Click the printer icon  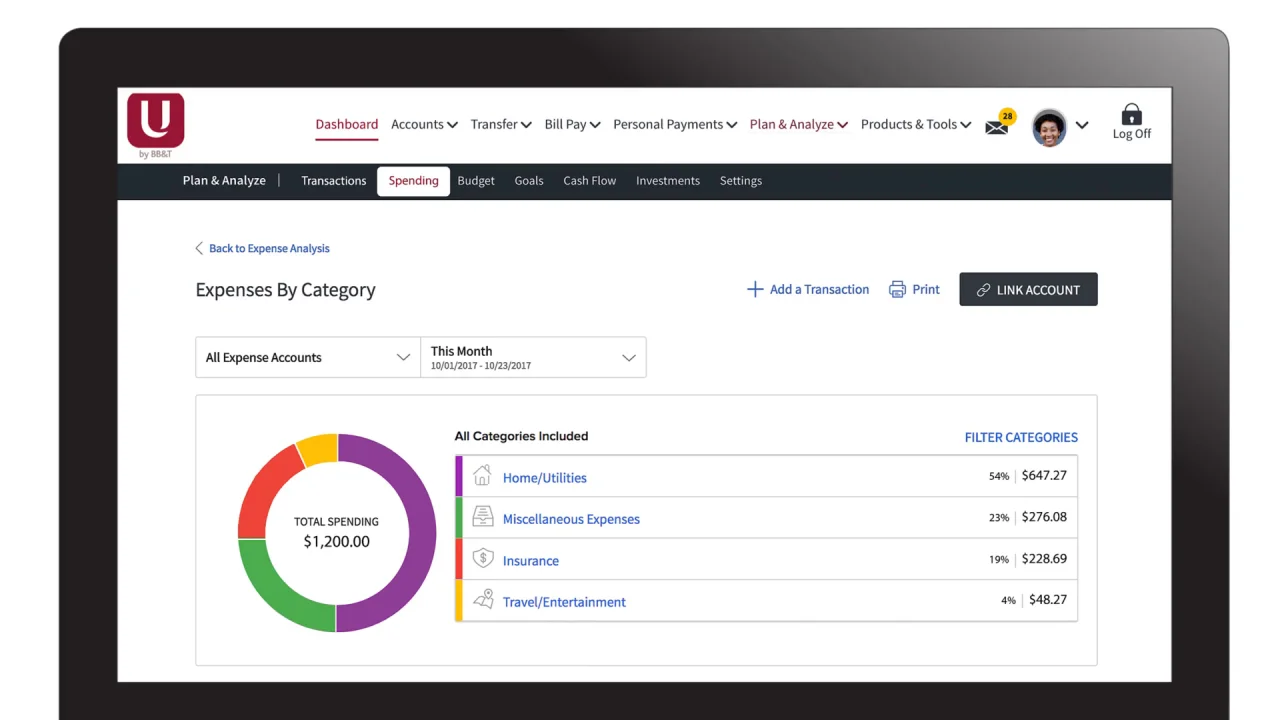pos(897,289)
